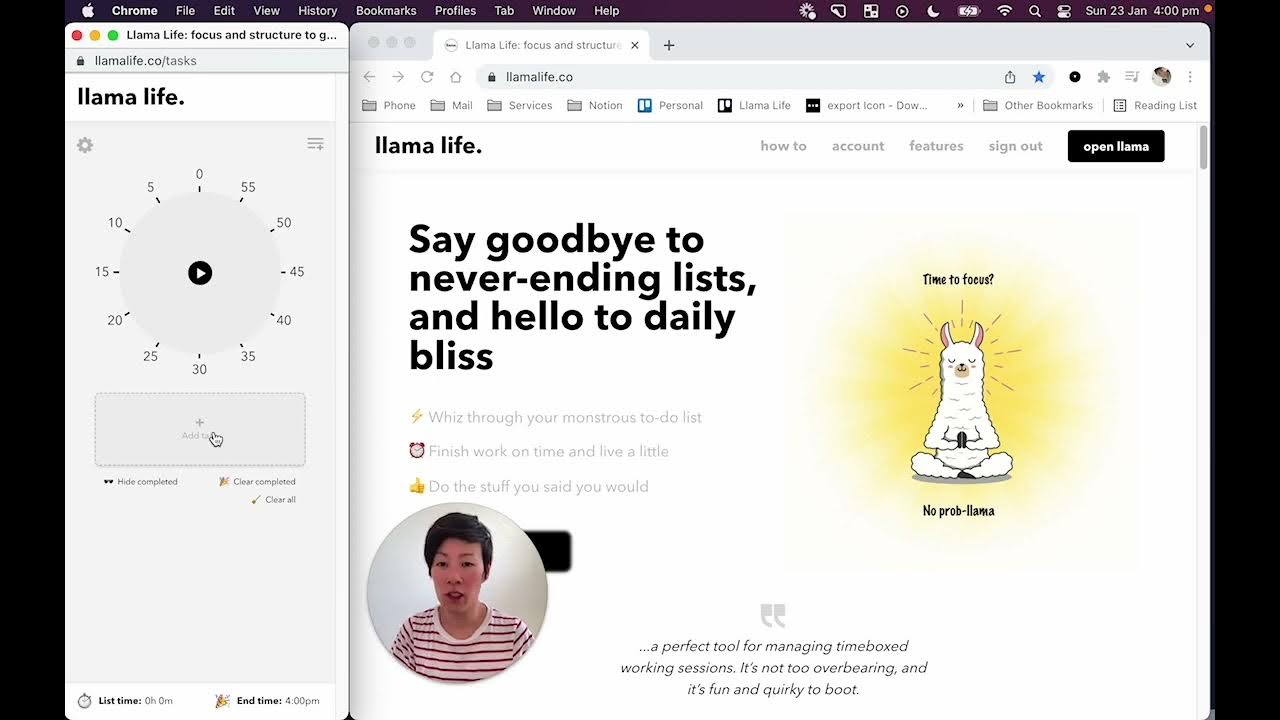Open the tab search chevron

(x=1190, y=45)
